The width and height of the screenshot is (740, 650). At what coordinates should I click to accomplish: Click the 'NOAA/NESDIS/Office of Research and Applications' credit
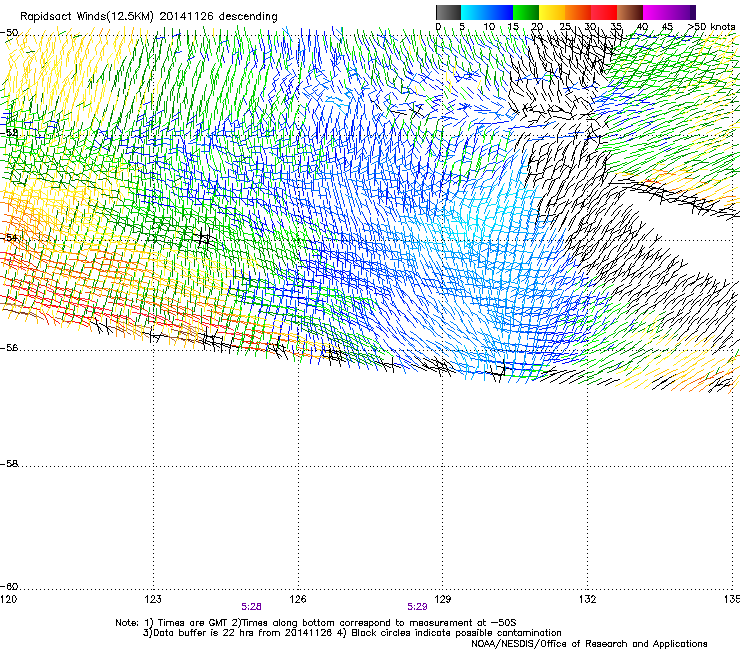click(x=589, y=644)
